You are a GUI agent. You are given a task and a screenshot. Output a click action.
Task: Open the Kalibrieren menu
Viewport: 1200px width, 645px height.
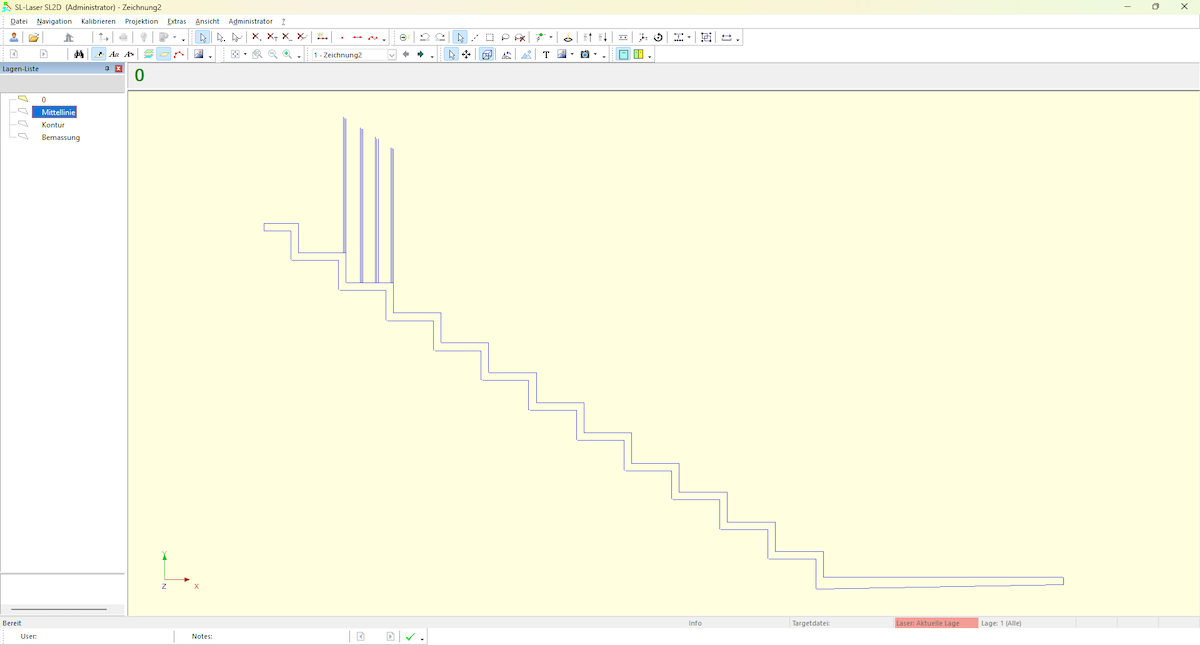pyautogui.click(x=97, y=21)
